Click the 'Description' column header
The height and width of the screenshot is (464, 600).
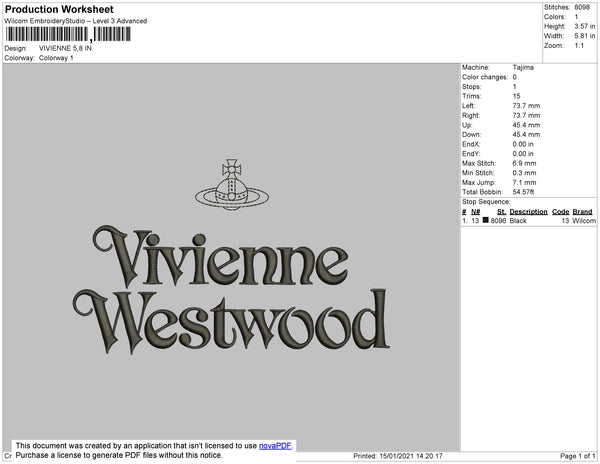pos(528,212)
